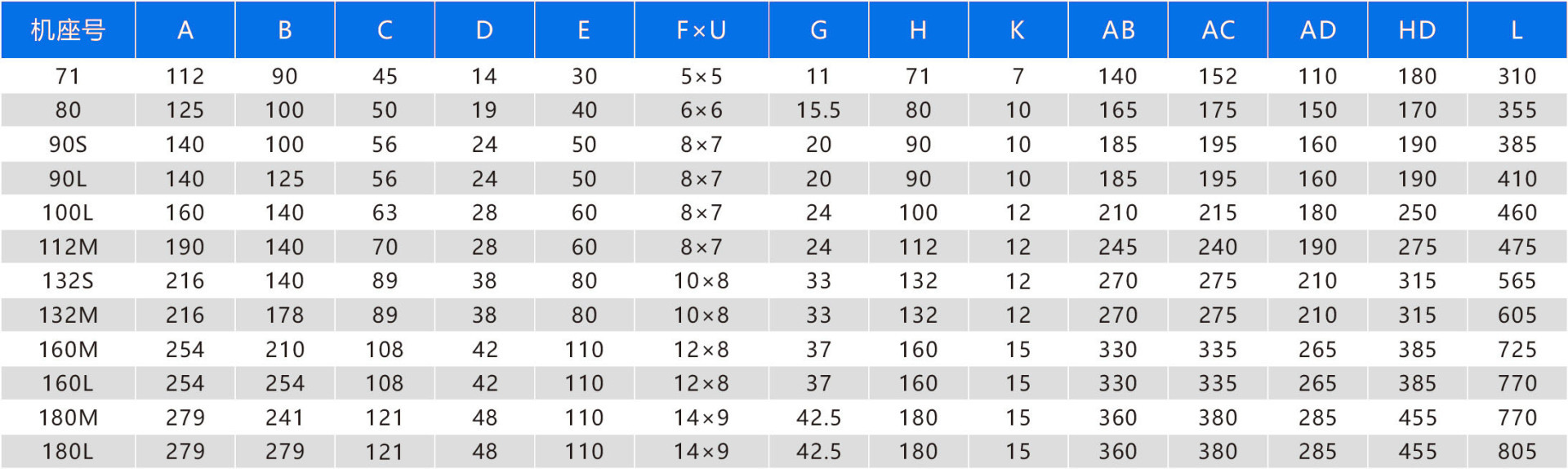Click the HD column header
This screenshot has width=1568, height=469.
[1417, 30]
